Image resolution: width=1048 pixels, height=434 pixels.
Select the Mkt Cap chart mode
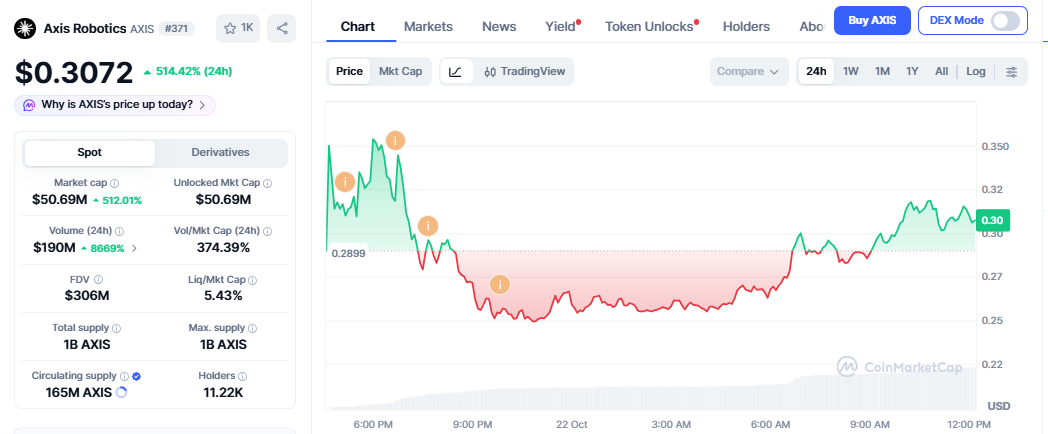point(400,72)
